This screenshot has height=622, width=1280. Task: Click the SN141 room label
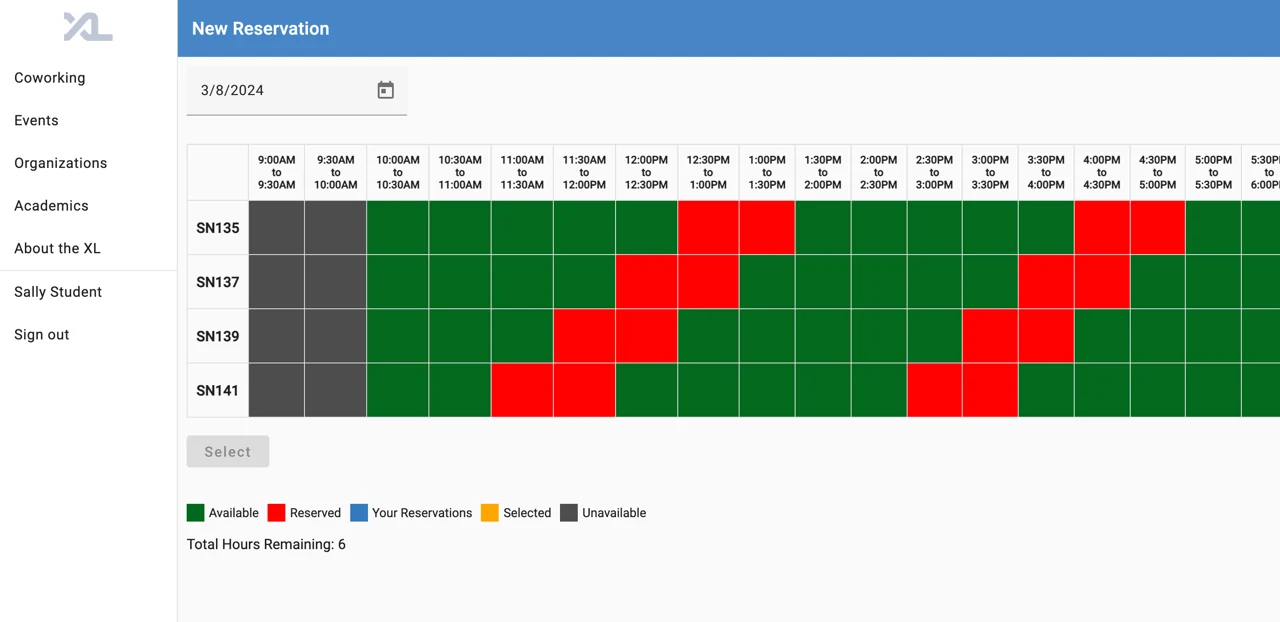pyautogui.click(x=218, y=390)
